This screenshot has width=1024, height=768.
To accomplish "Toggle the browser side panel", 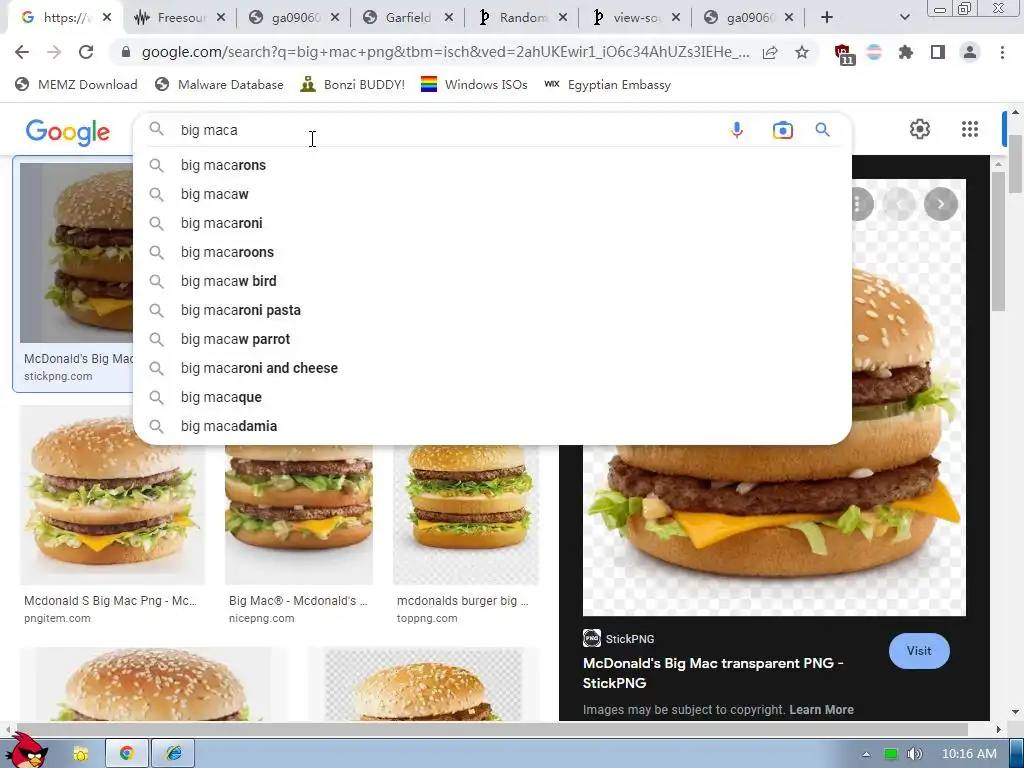I will point(938,52).
